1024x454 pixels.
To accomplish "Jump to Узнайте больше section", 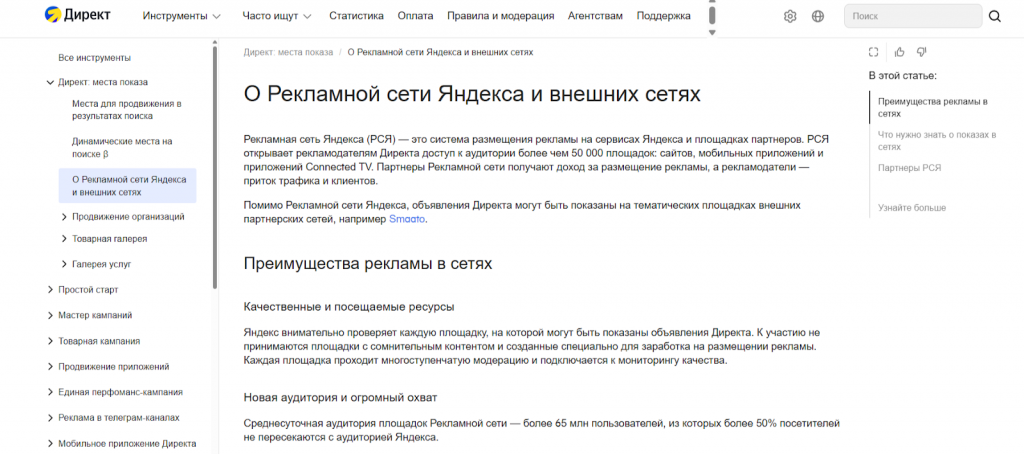I will (x=912, y=208).
